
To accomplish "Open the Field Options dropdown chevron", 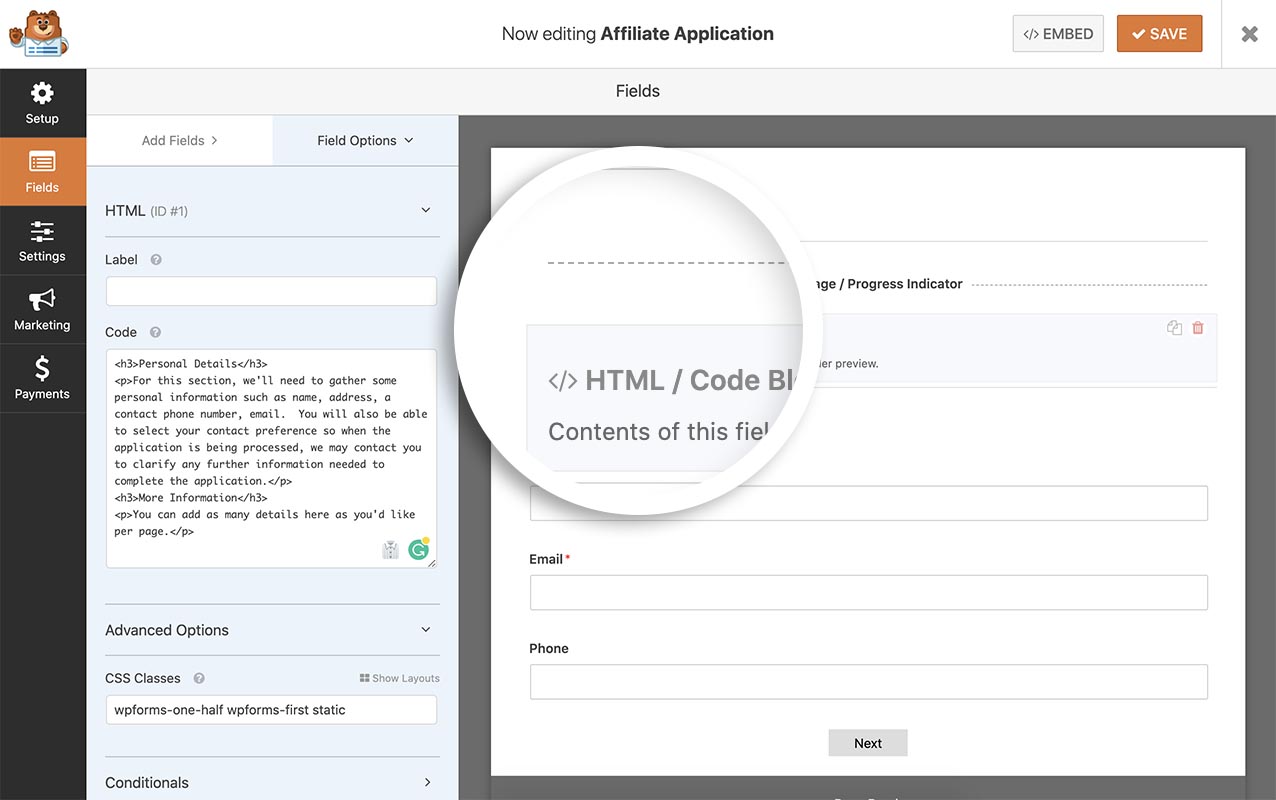I will (x=409, y=140).
